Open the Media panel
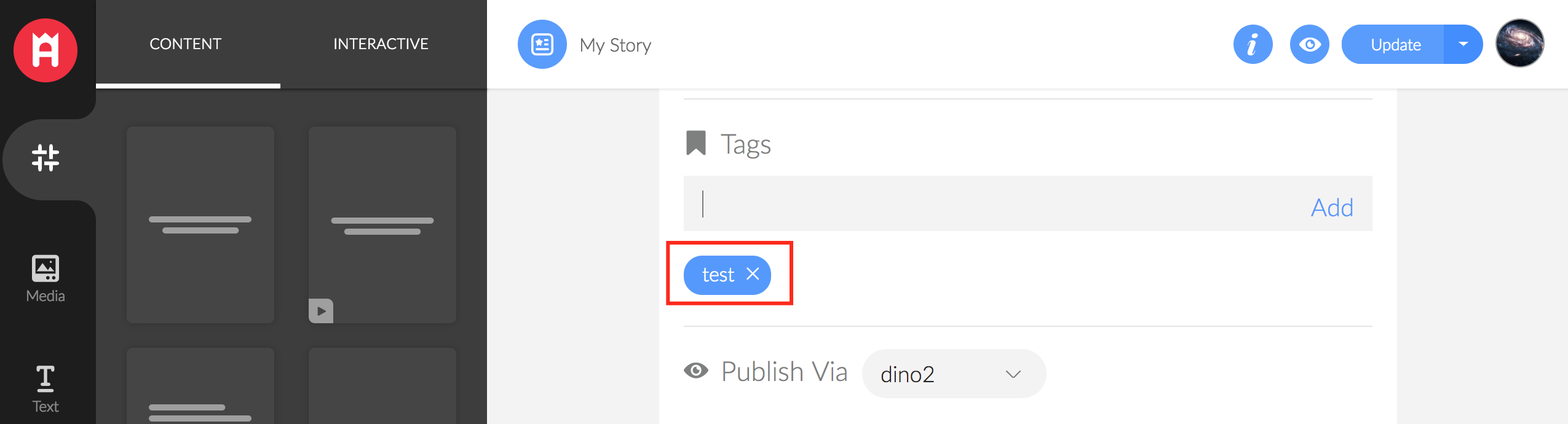This screenshot has width=1568, height=424. pyautogui.click(x=46, y=278)
